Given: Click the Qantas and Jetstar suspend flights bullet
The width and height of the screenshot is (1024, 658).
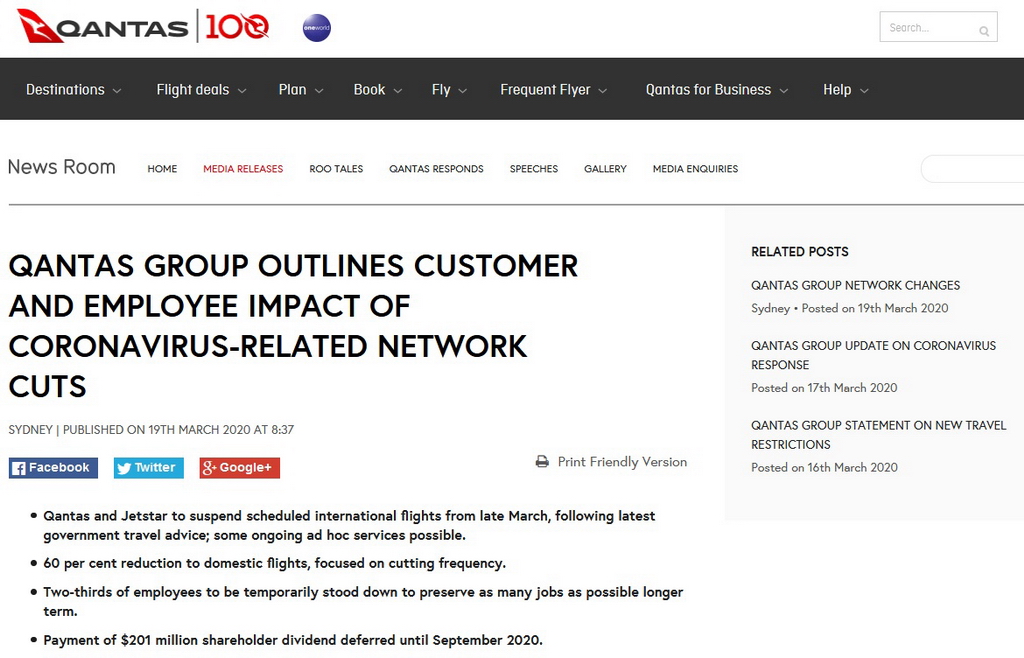Looking at the screenshot, I should [x=349, y=525].
